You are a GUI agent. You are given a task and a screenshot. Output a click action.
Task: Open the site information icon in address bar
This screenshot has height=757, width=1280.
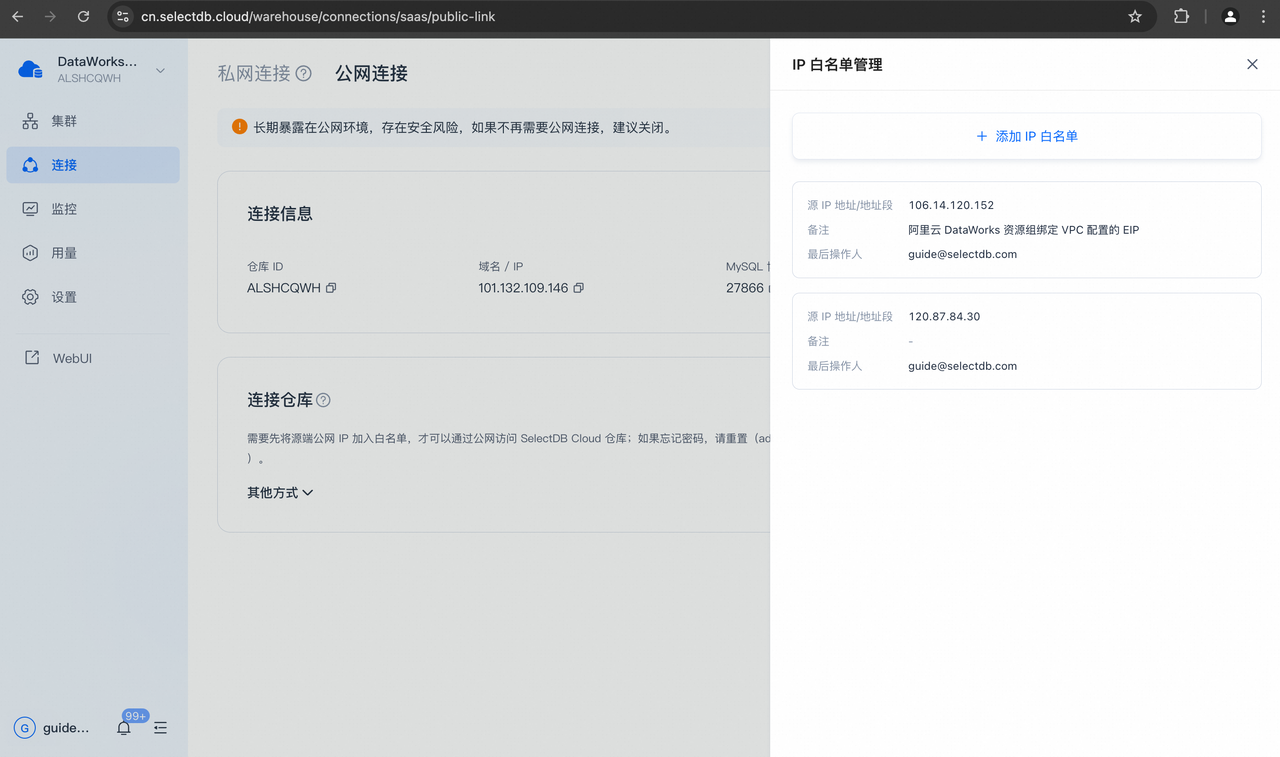pyautogui.click(x=123, y=17)
